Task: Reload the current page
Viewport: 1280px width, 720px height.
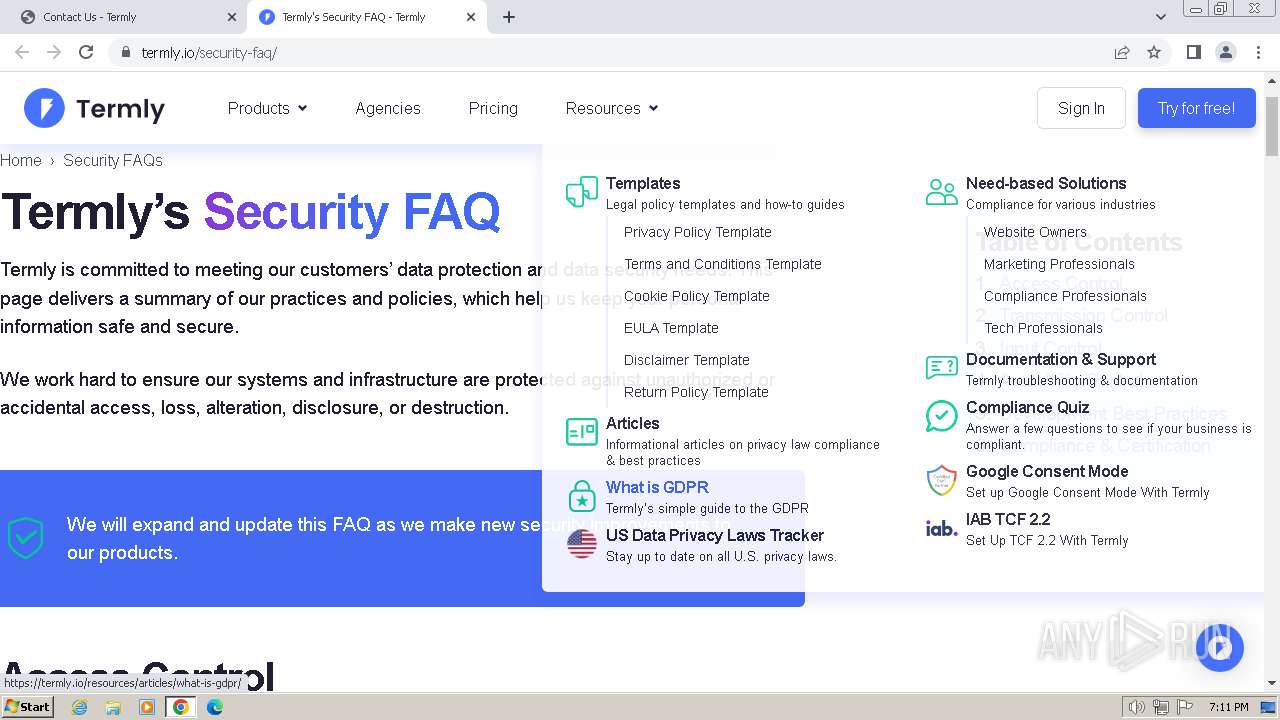Action: click(x=86, y=52)
